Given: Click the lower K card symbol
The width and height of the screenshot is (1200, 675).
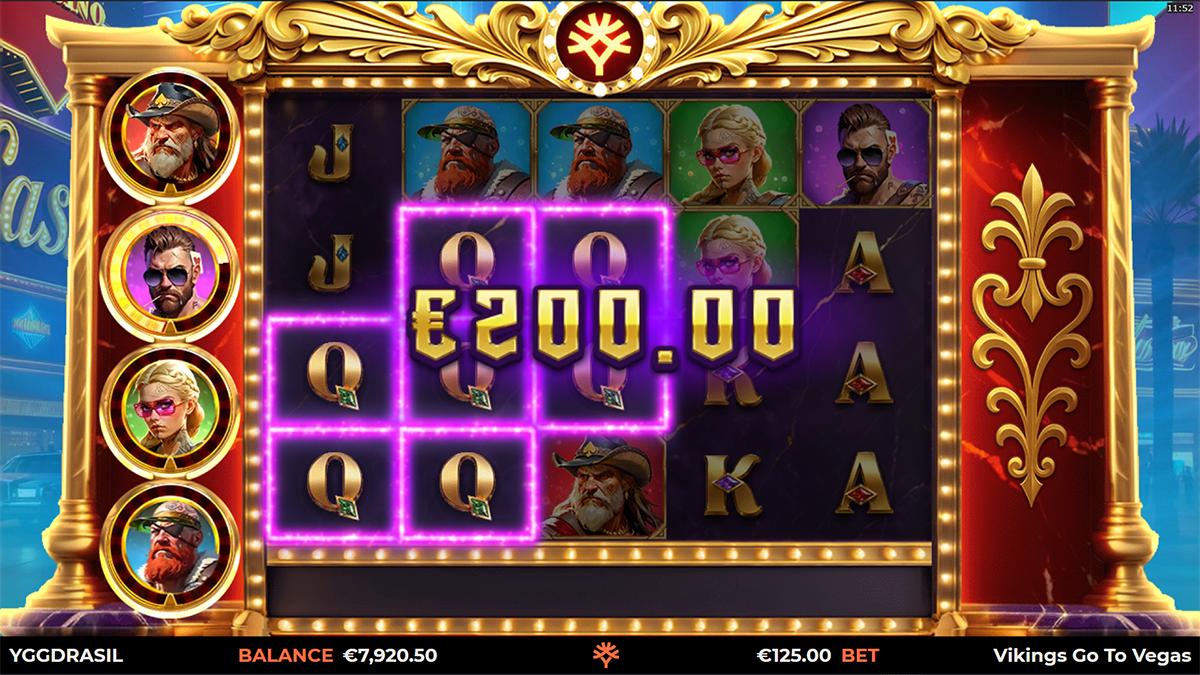Looking at the screenshot, I should 733,485.
